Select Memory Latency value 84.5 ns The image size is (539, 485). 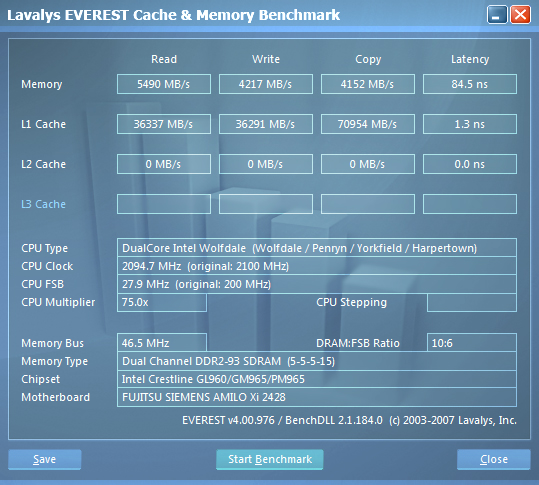pyautogui.click(x=470, y=84)
